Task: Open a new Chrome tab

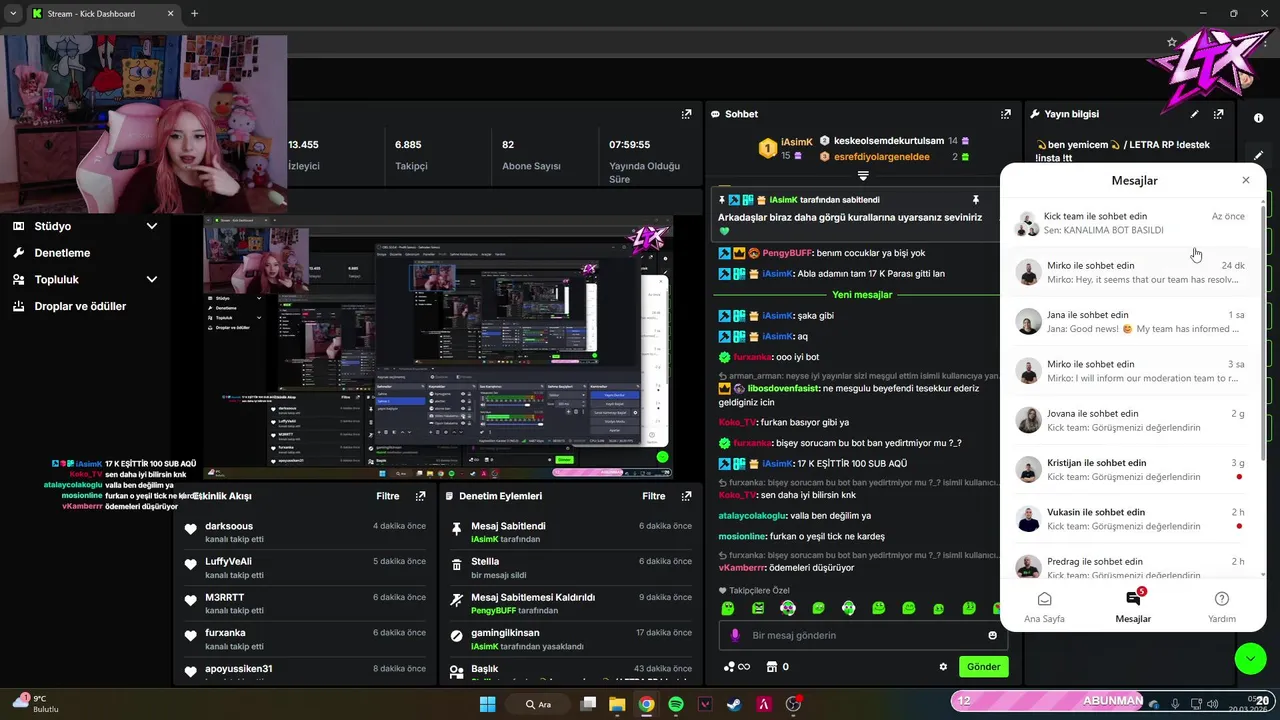Action: [194, 13]
